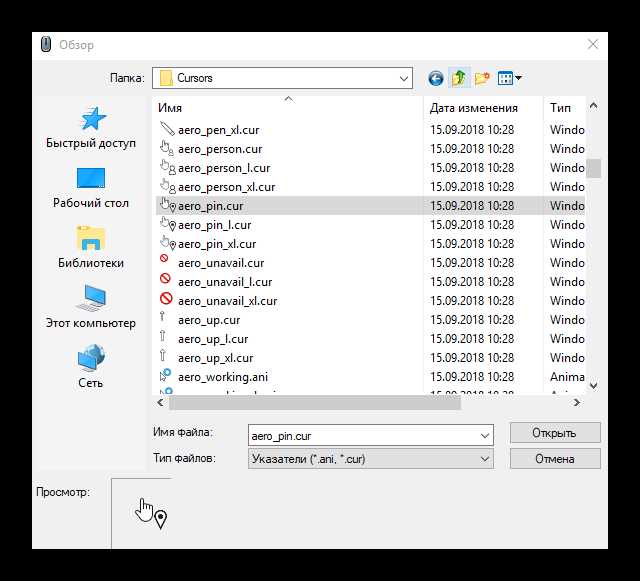Go back using the blue back arrow

point(436,78)
